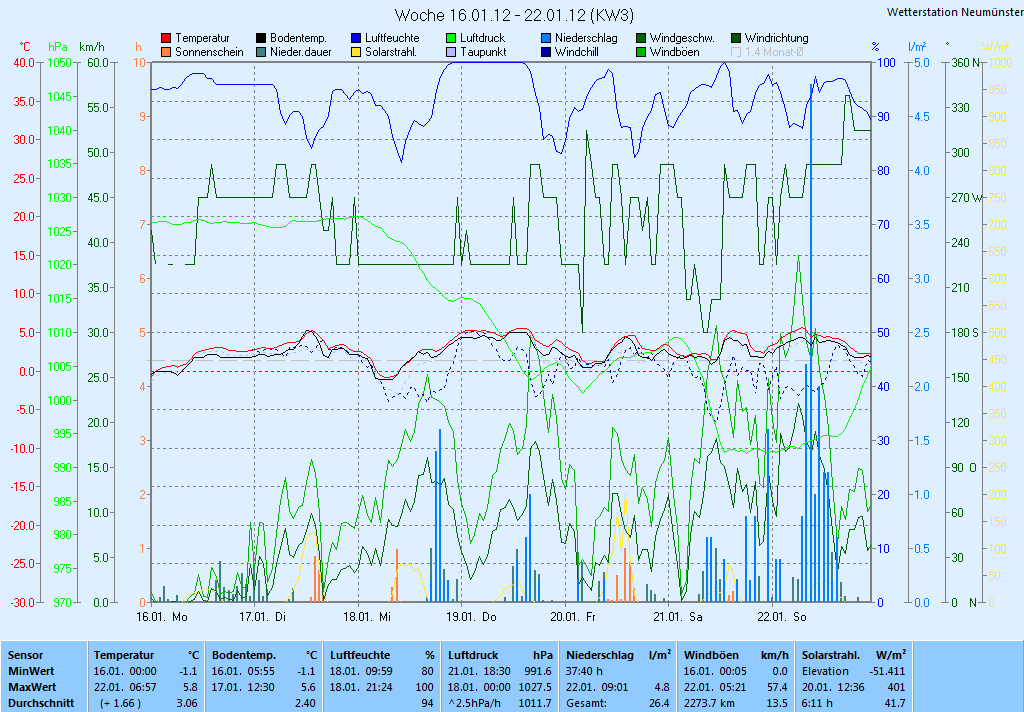Image resolution: width=1024 pixels, height=712 pixels.
Task: Click the yellow Solarstrahl. legend square
Action: (356, 52)
